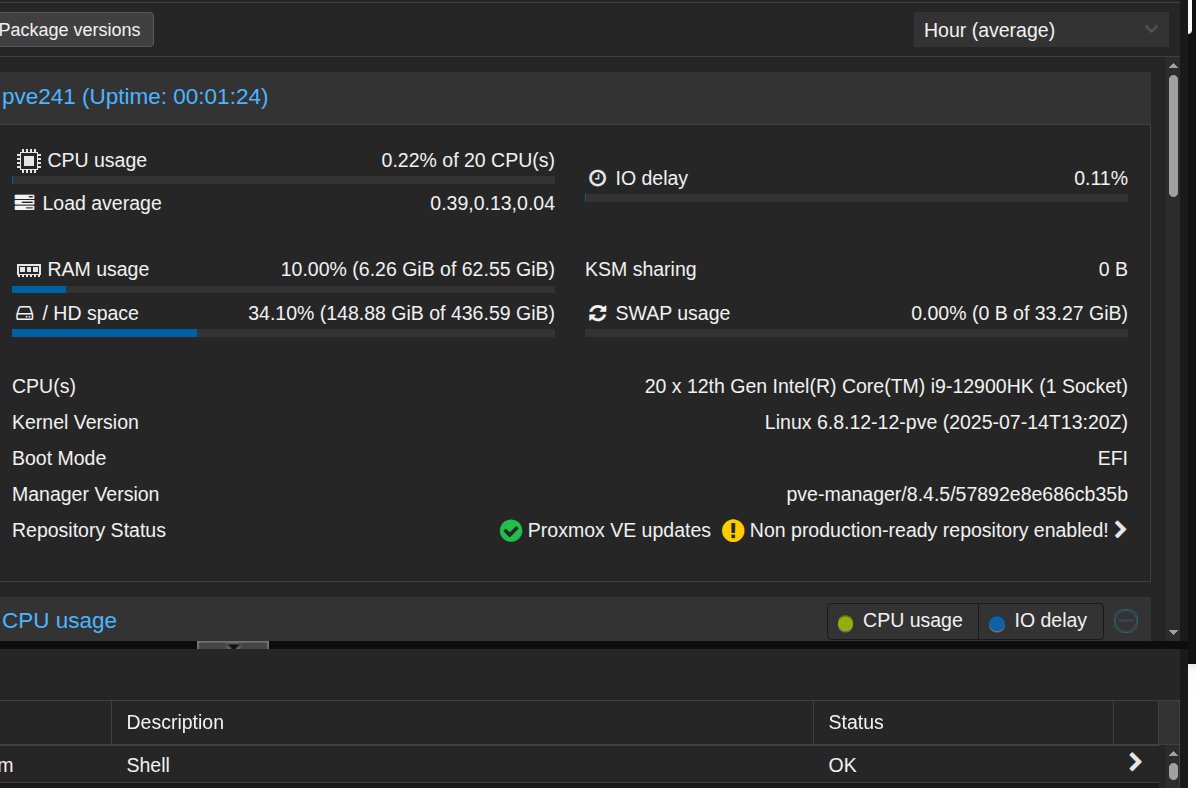
Task: Click the refresh icon beside SWAP usage
Action: (x=597, y=314)
